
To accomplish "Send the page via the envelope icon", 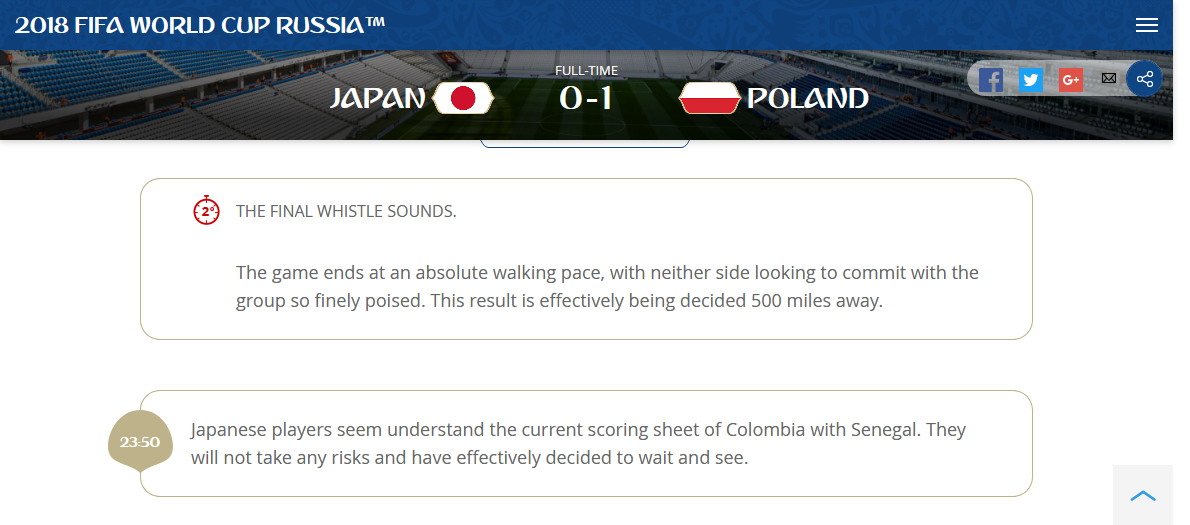I will pyautogui.click(x=1109, y=78).
